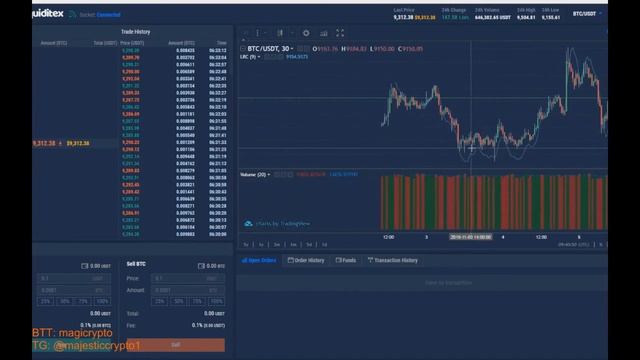
Task: Choose 100% in the Sell BTC form
Action: click(216, 302)
